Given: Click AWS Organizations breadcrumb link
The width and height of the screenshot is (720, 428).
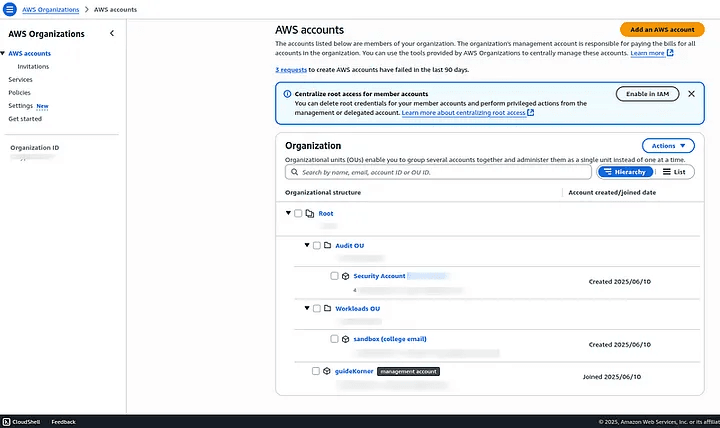Looking at the screenshot, I should [x=51, y=10].
